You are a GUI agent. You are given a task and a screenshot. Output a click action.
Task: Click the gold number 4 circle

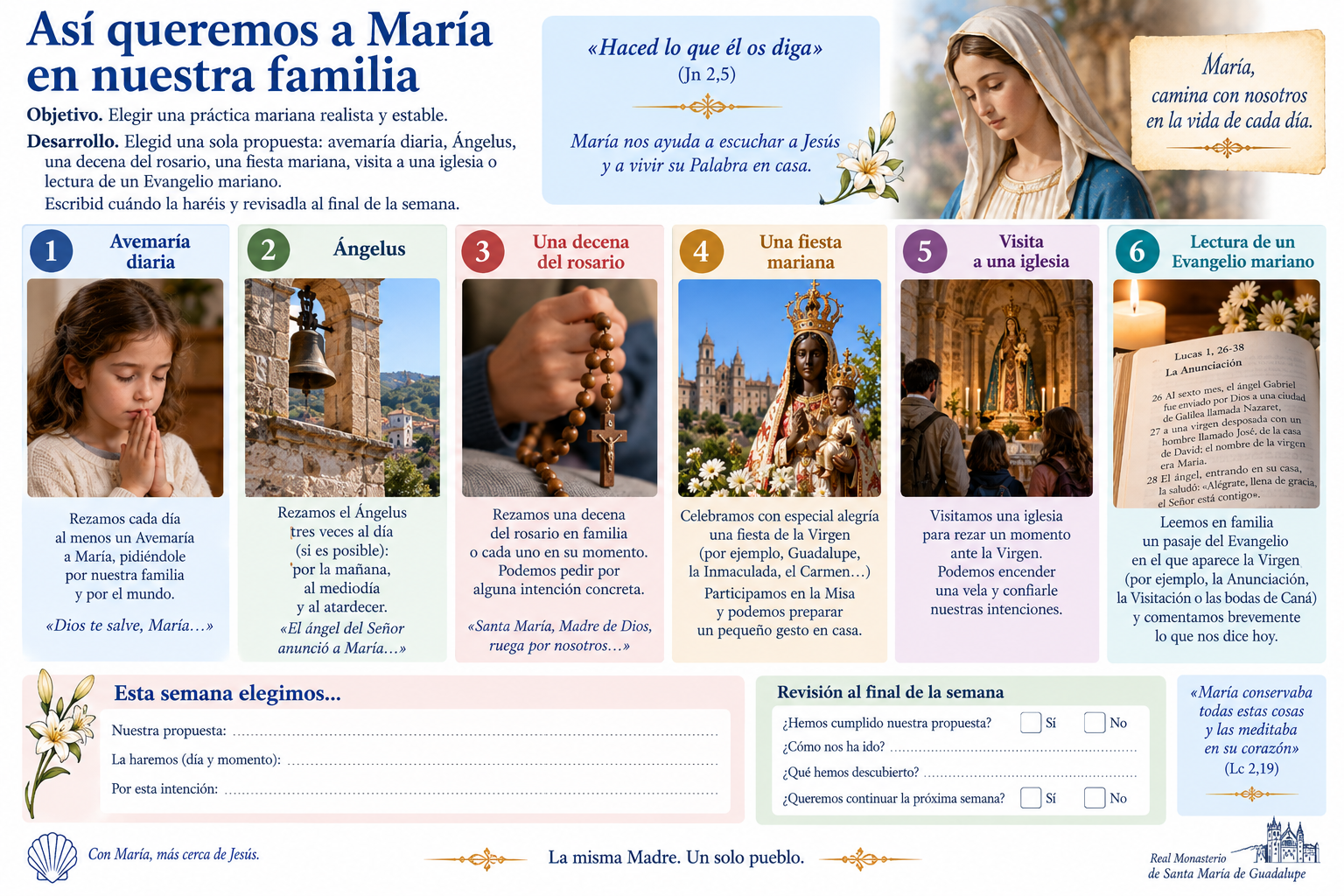[701, 251]
